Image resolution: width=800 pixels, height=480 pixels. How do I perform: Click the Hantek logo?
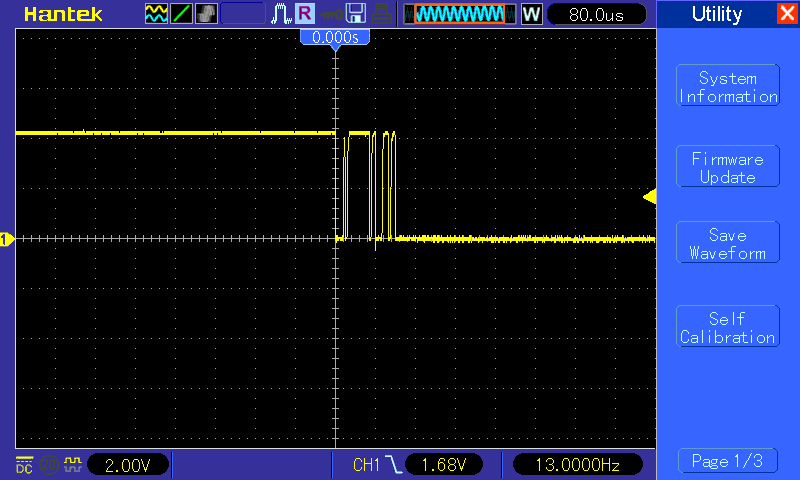pos(63,14)
